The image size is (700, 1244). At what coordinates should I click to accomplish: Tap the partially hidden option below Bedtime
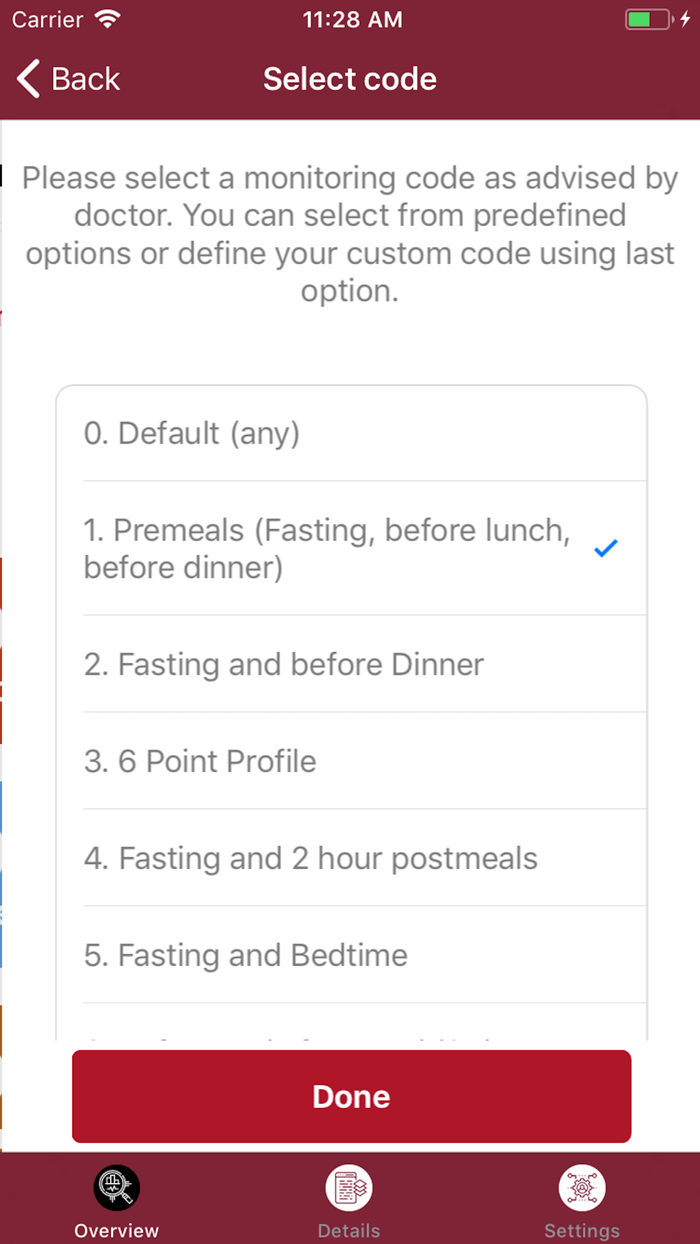350,1028
